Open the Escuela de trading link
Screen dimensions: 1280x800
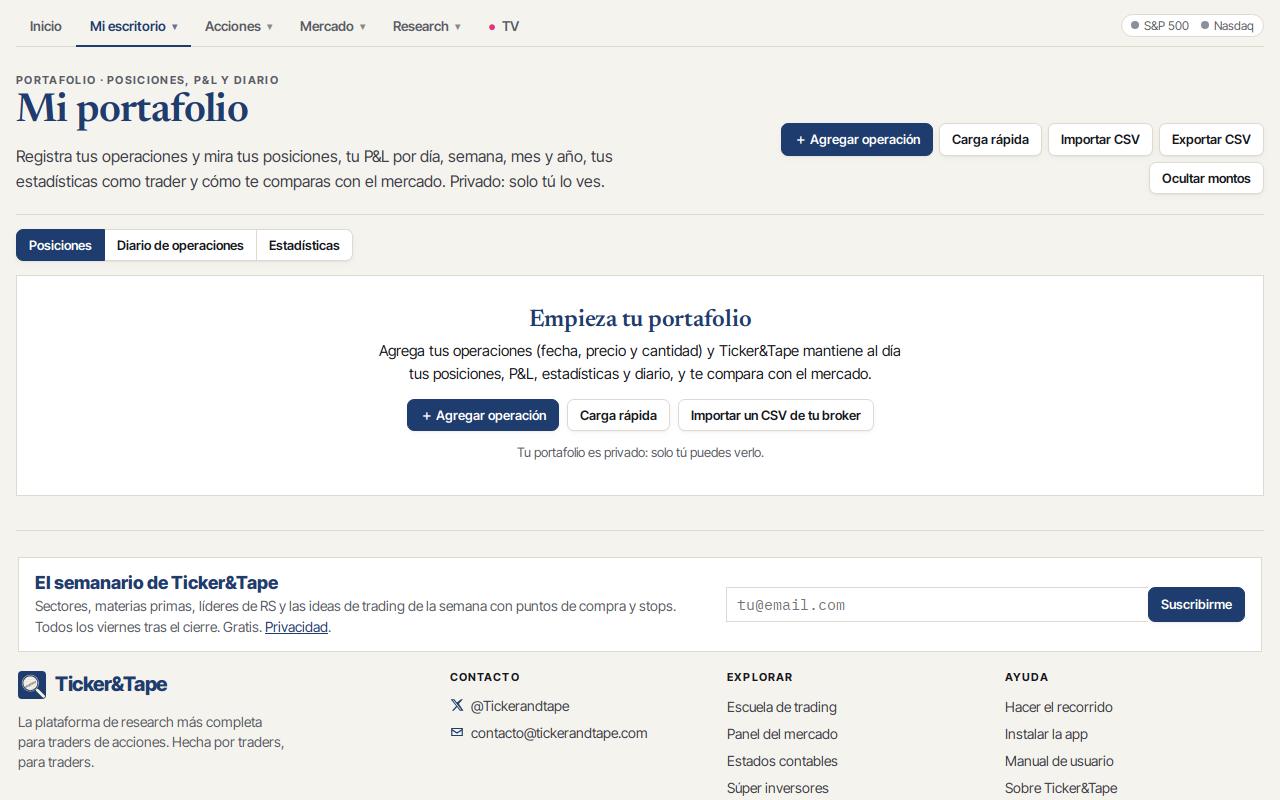pos(782,707)
